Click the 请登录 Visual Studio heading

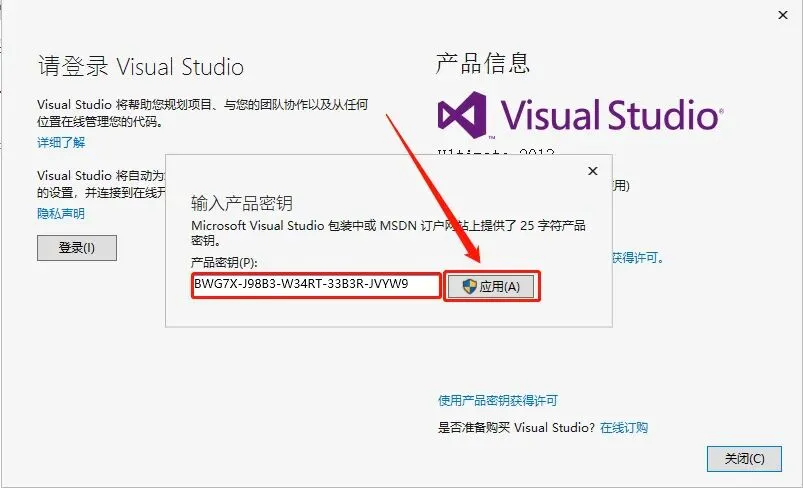[141, 67]
